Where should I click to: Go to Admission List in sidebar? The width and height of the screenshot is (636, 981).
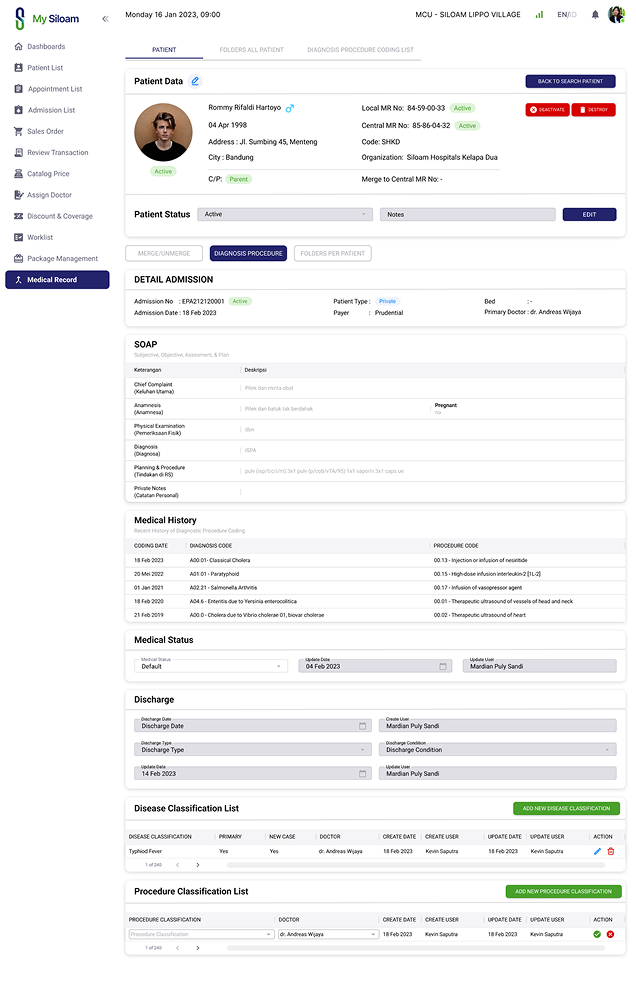[x=51, y=110]
